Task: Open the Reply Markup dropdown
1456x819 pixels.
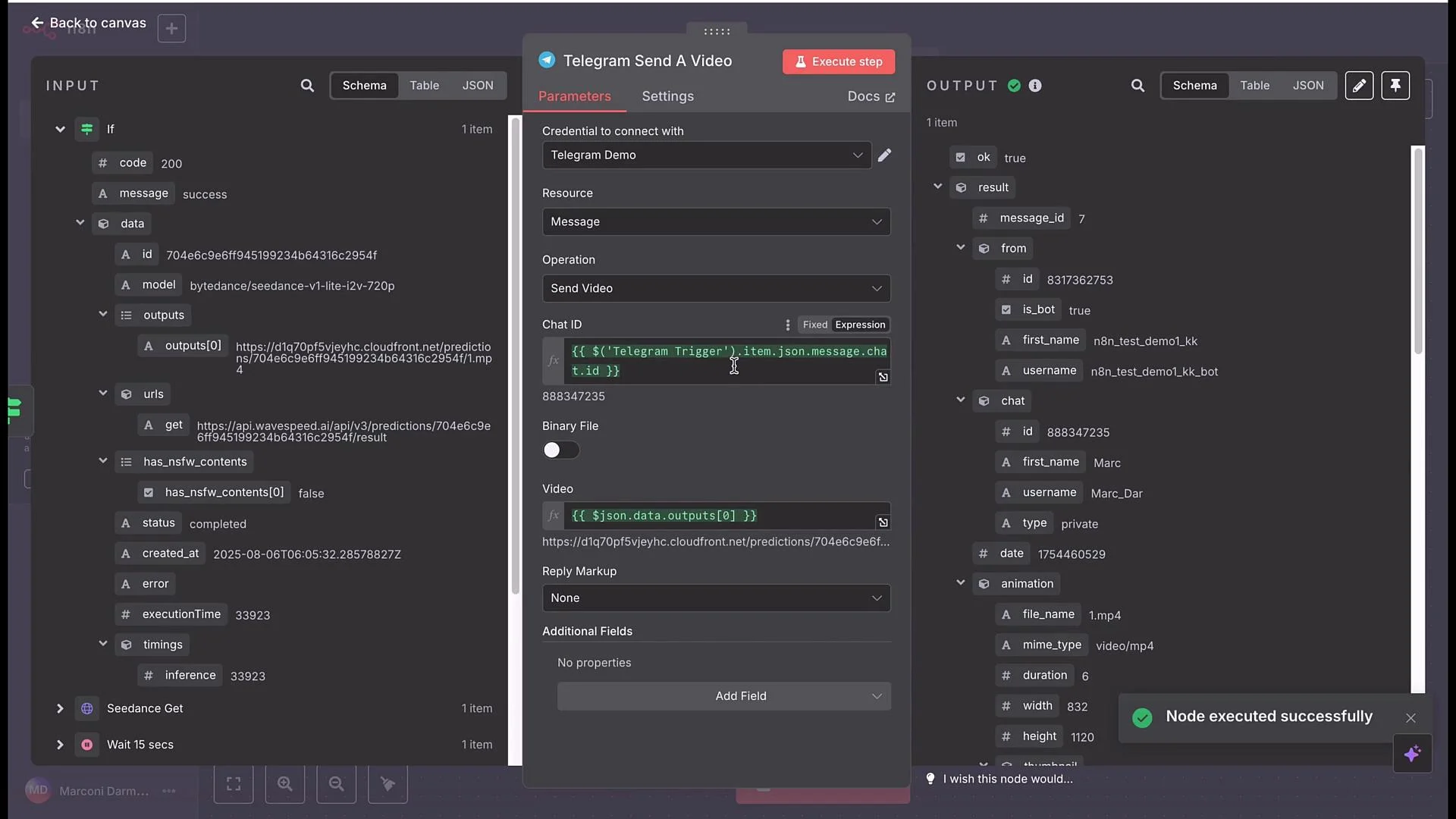Action: 716,598
